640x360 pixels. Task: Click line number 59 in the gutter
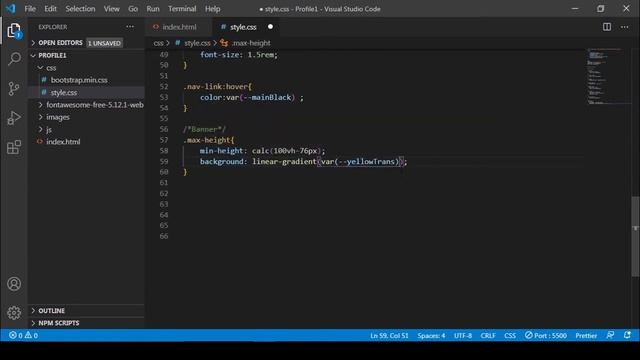point(164,161)
